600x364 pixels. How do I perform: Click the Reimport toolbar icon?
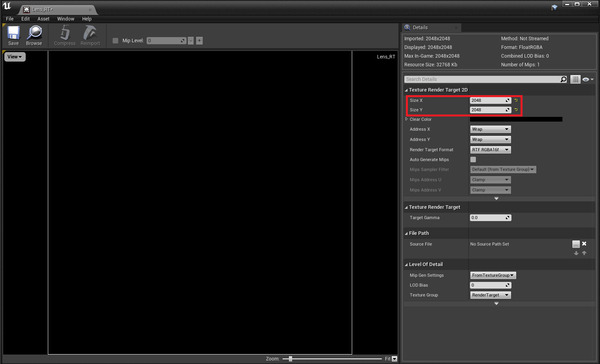90,36
